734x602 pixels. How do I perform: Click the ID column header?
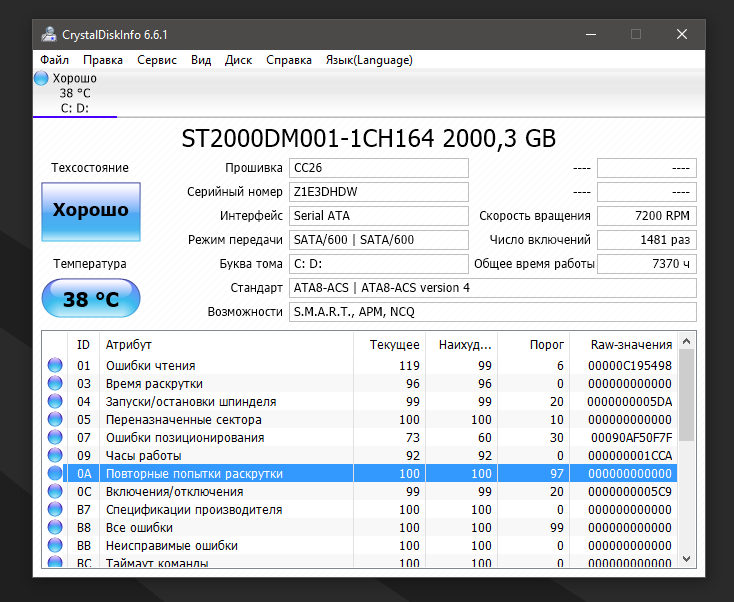coord(83,345)
